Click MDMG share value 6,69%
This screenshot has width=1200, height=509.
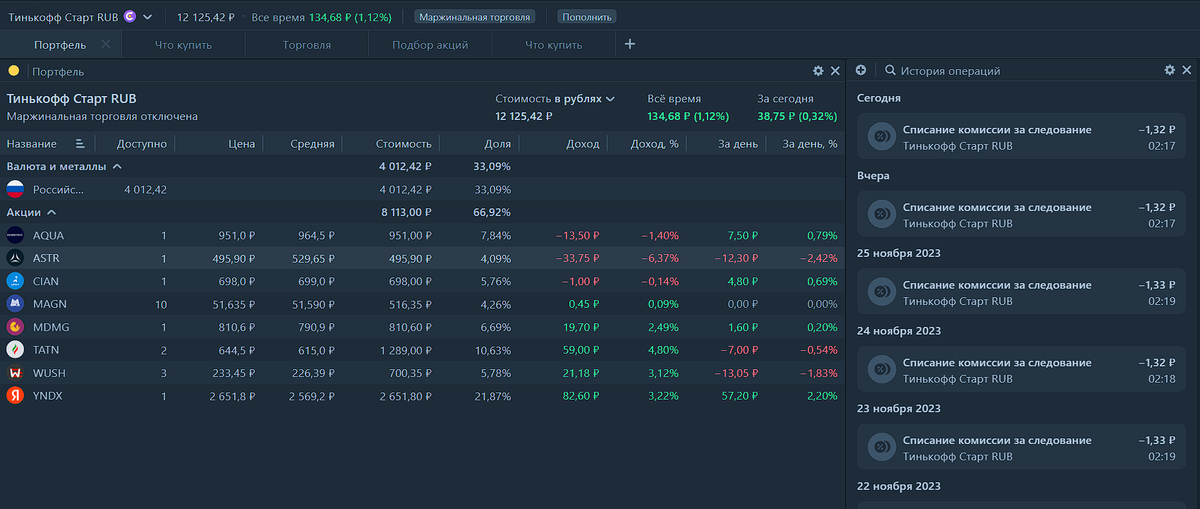pos(495,327)
